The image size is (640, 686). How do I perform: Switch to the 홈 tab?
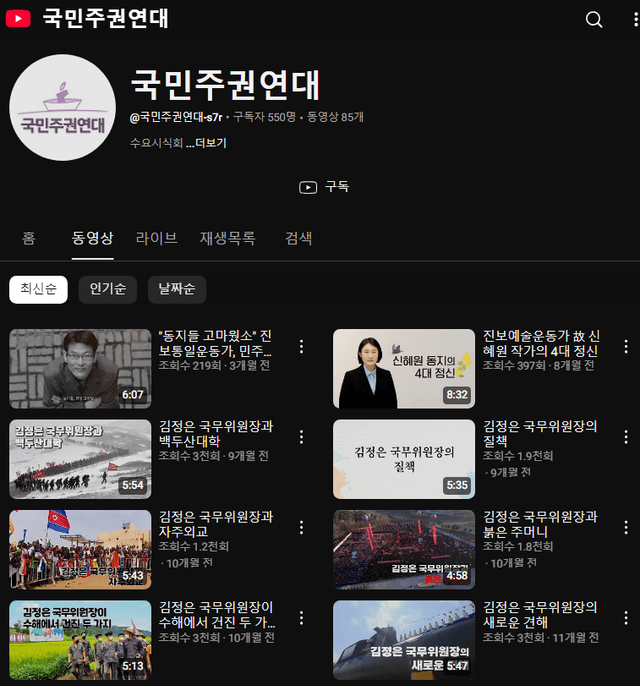pos(29,238)
